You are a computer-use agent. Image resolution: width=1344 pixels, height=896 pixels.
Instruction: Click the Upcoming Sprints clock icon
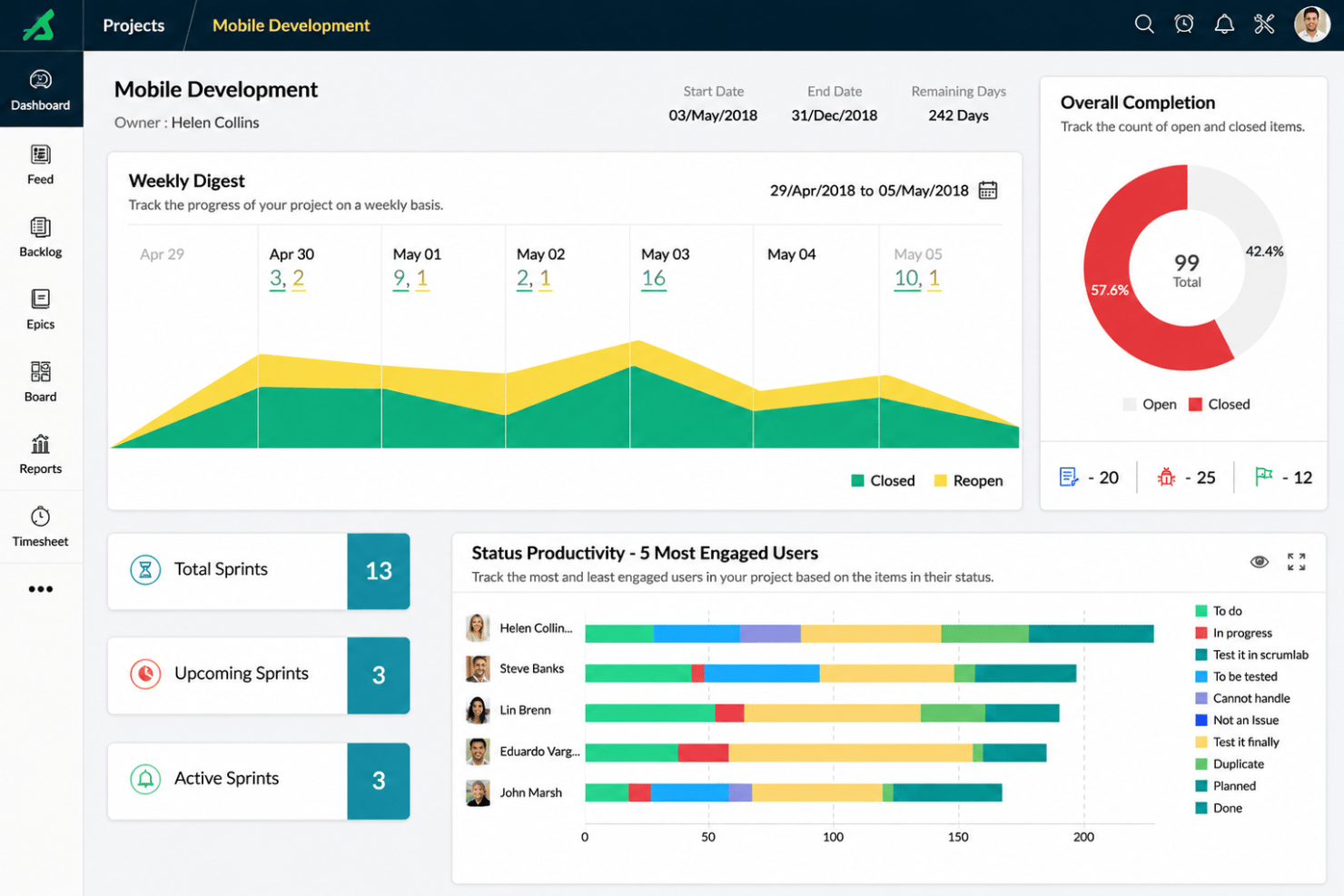click(145, 674)
